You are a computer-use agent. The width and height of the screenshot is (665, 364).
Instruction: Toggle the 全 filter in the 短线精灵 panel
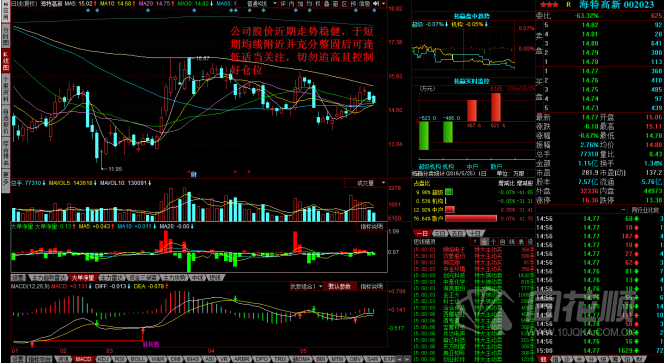click(484, 241)
